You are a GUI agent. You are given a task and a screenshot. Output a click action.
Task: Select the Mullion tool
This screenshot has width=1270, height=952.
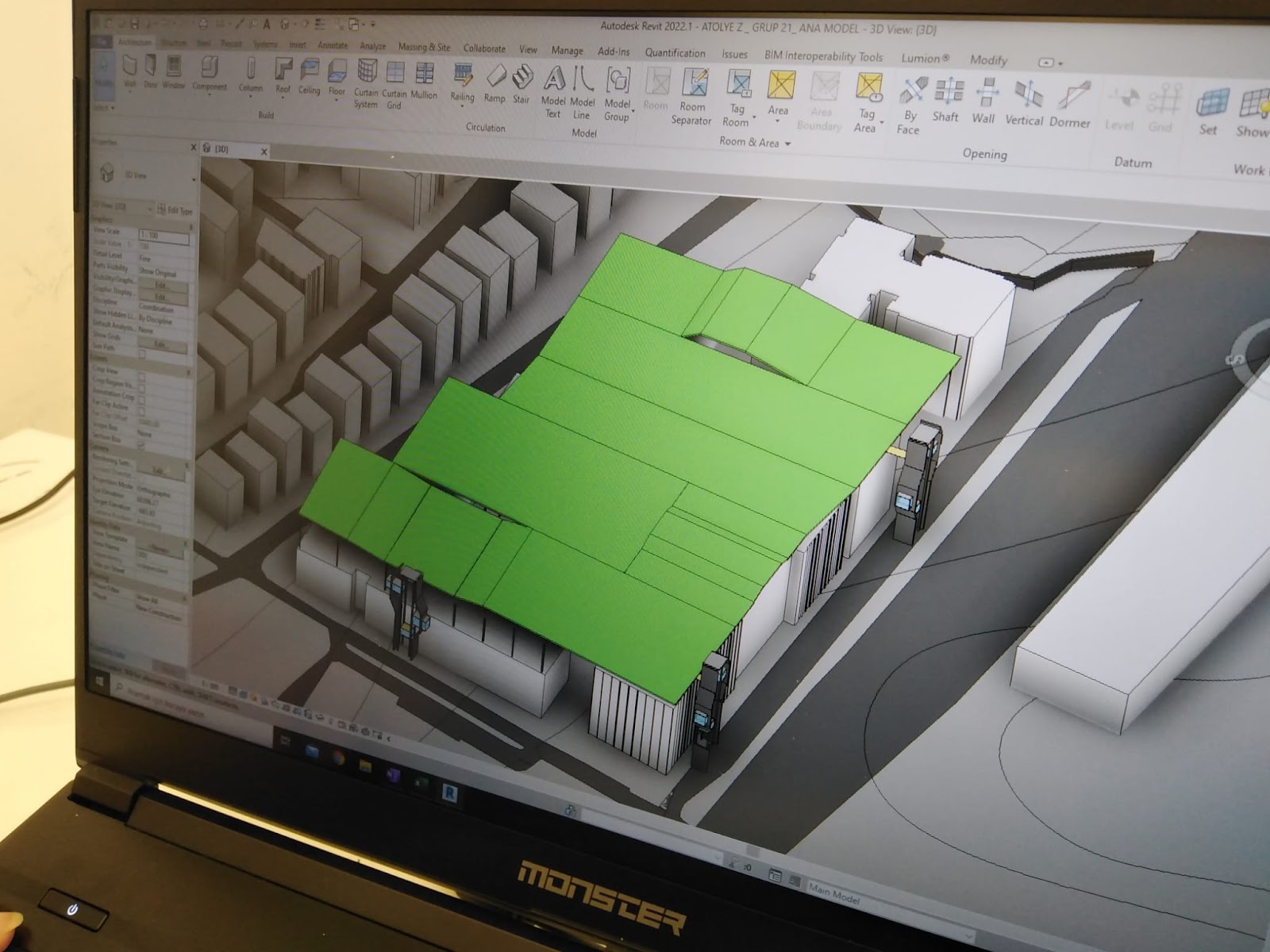pyautogui.click(x=424, y=81)
